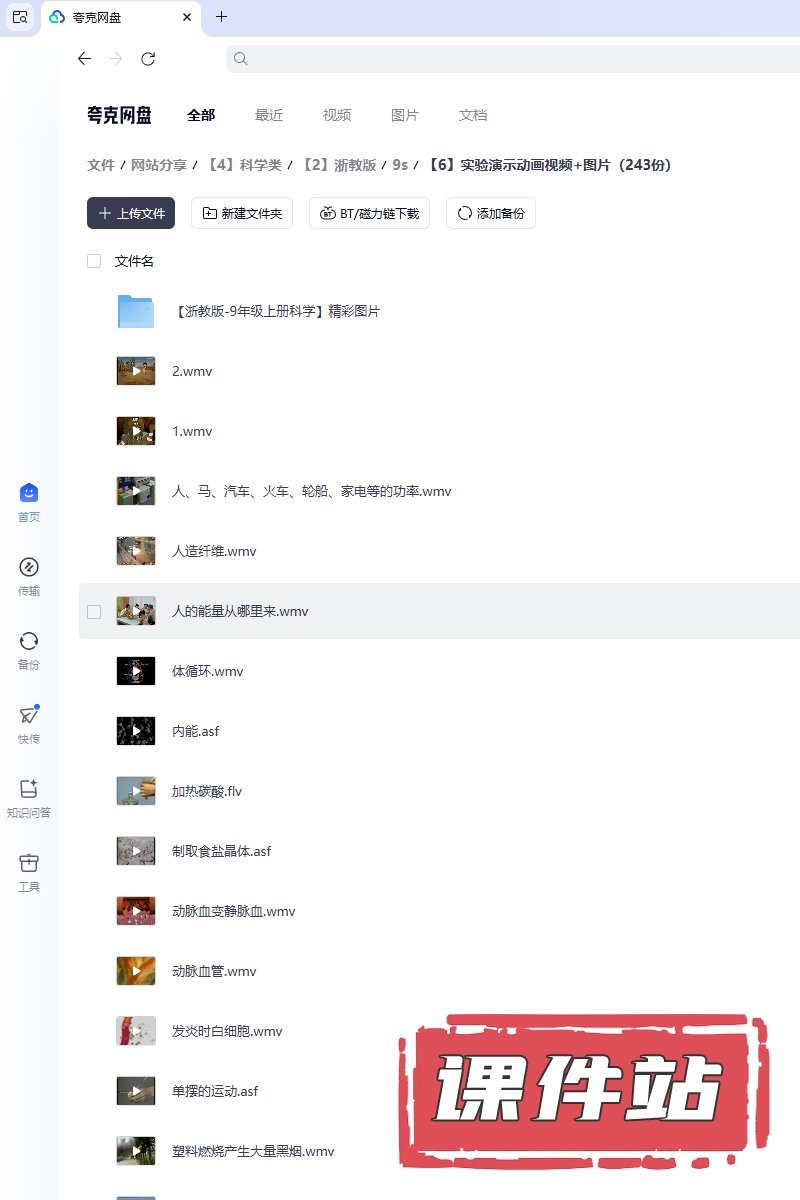Go back with the browser arrow
This screenshot has height=1200, width=800.
[84, 59]
